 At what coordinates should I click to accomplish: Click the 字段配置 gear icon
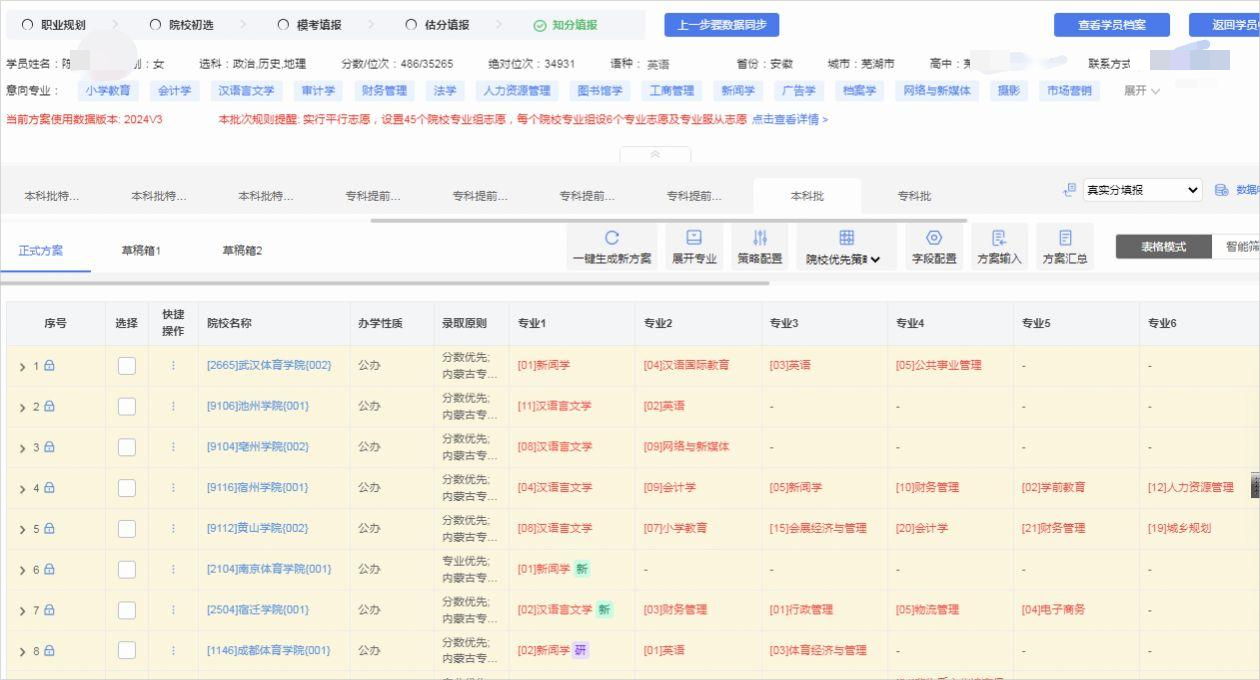934,237
